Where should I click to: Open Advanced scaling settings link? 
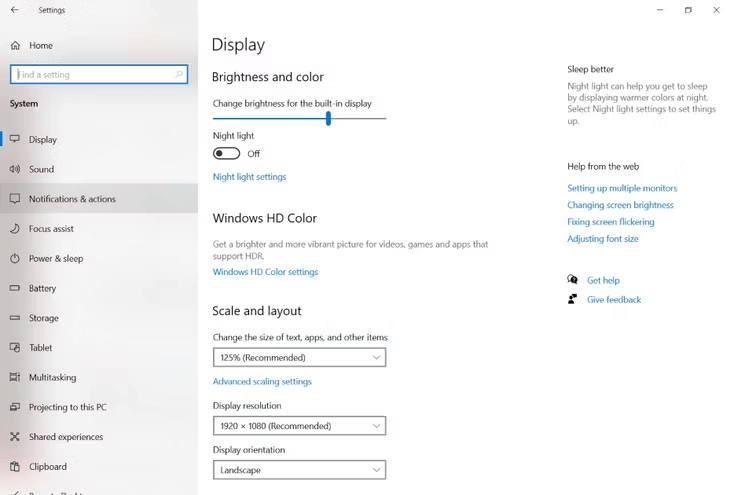tap(262, 381)
